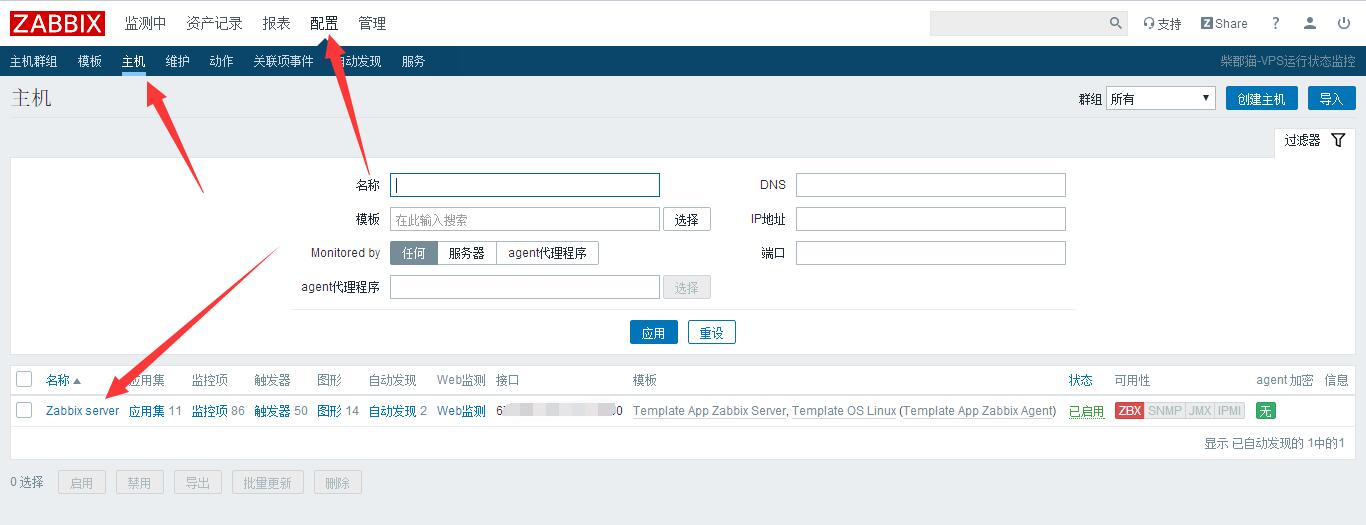Click the green agent encryption badge
1366x525 pixels.
[1266, 410]
